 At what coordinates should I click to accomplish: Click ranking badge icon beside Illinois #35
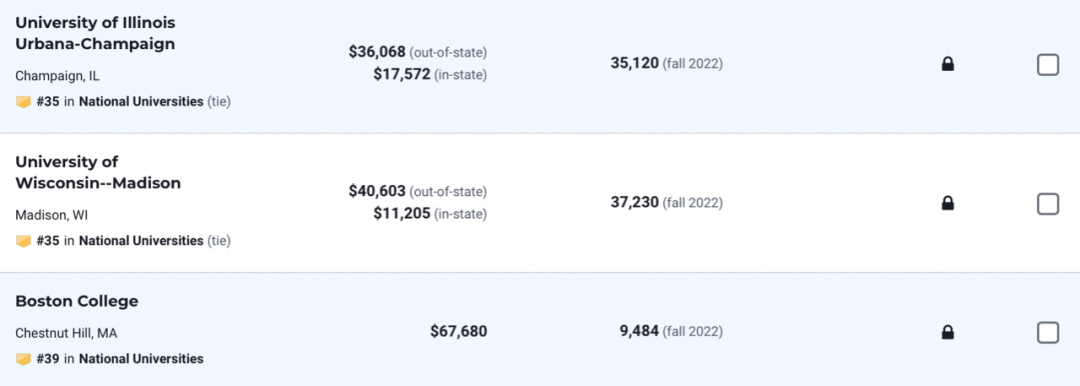tap(23, 102)
